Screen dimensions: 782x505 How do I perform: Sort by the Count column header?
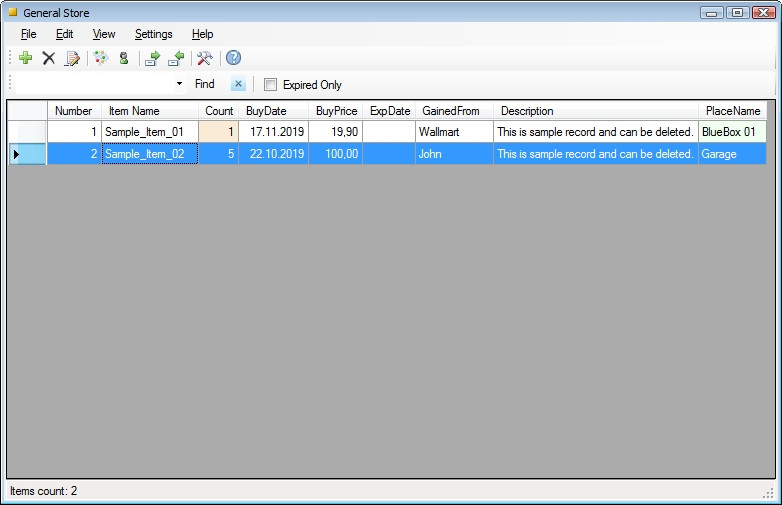click(x=218, y=111)
